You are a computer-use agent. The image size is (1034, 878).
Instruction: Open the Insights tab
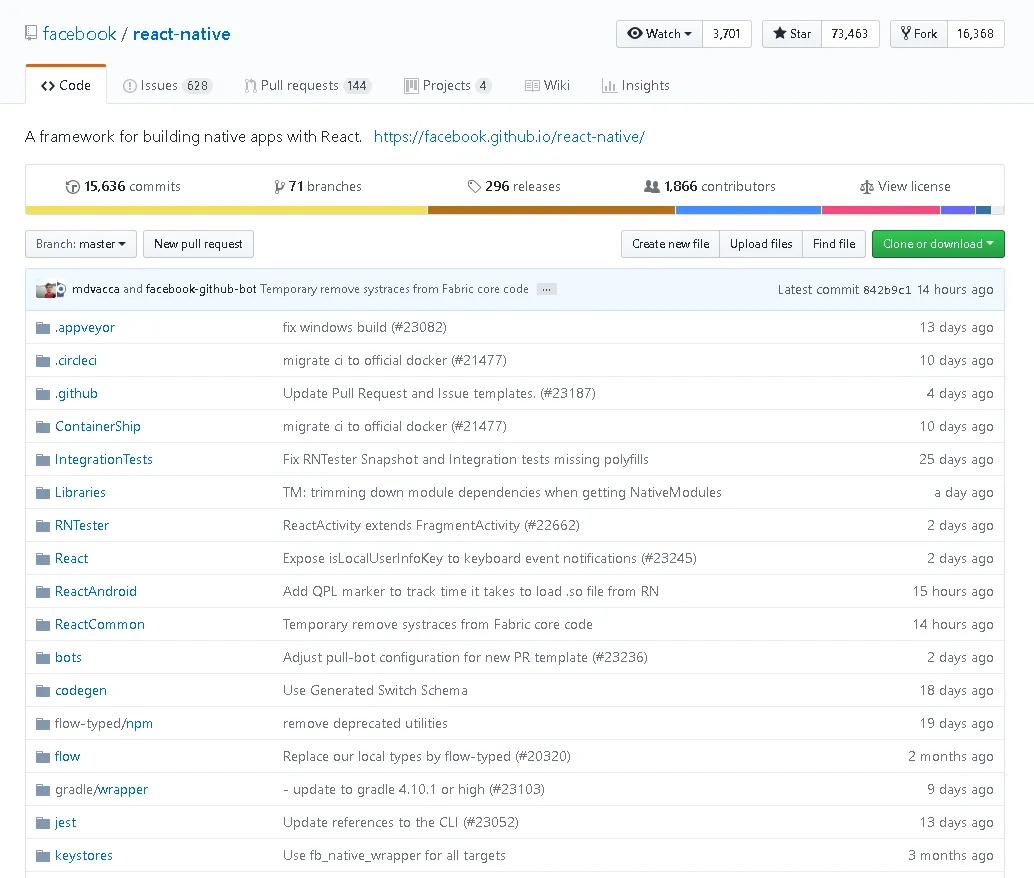pos(636,86)
